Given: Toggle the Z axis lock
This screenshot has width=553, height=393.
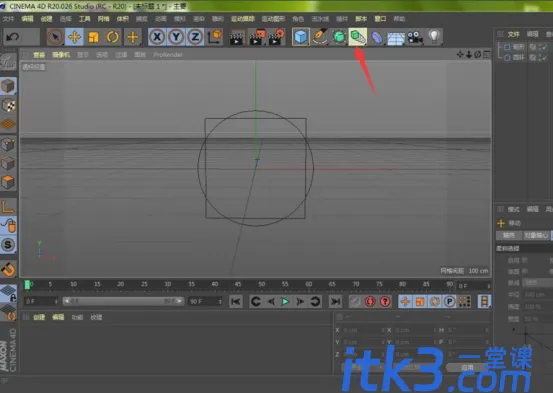Looking at the screenshot, I should coord(195,37).
